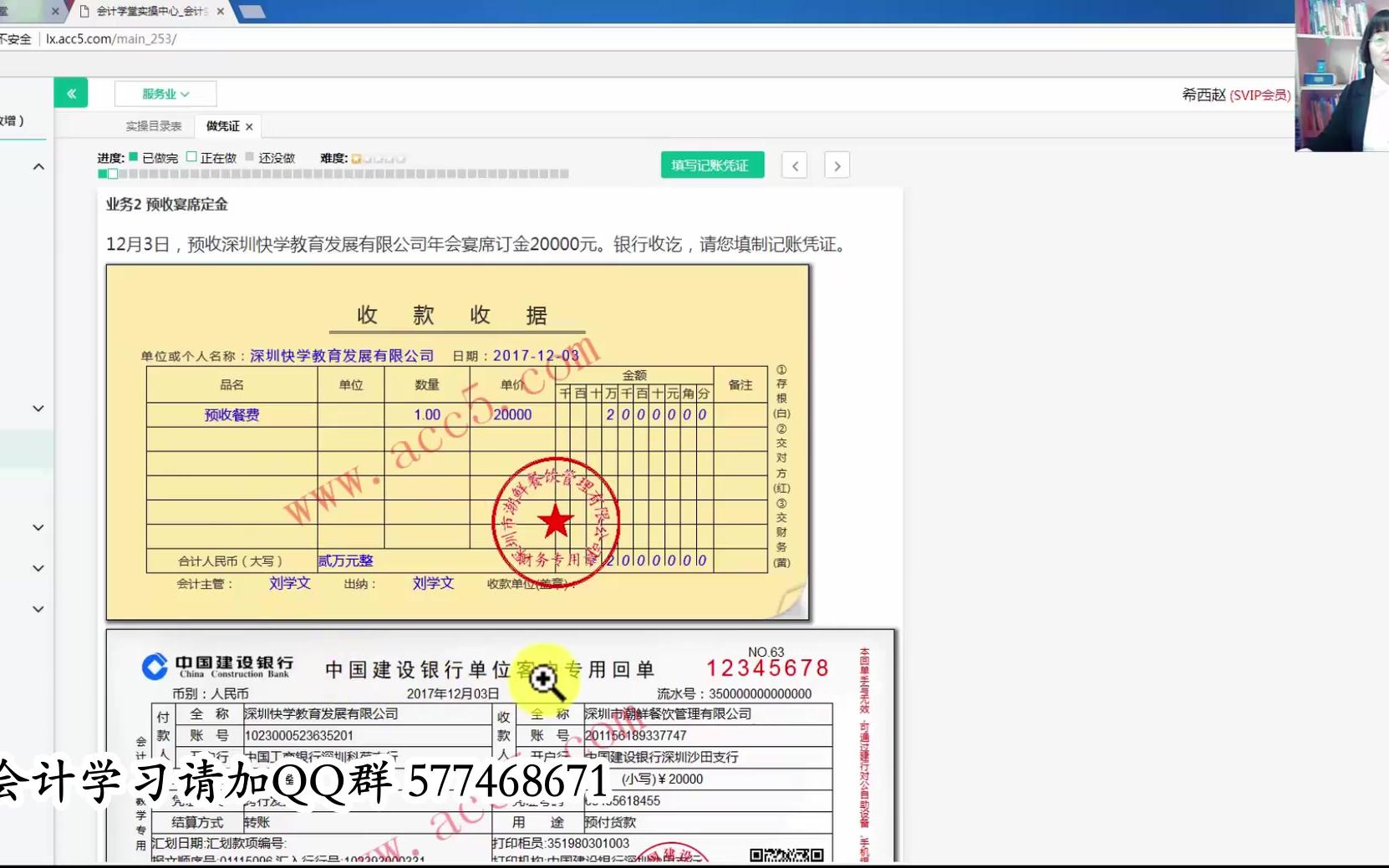Click the bank receipt 专用回单 image
The height and width of the screenshot is (868, 1389).
pos(500,745)
